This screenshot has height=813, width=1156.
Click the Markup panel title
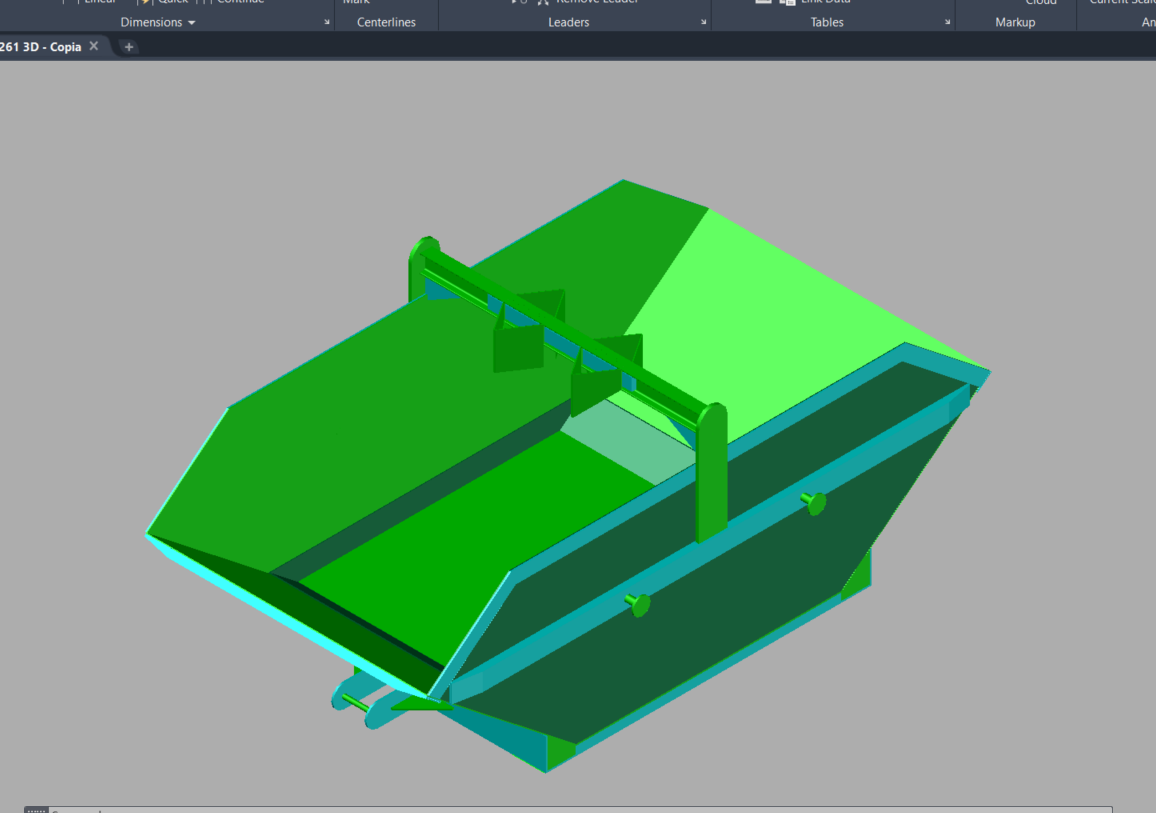click(1015, 22)
